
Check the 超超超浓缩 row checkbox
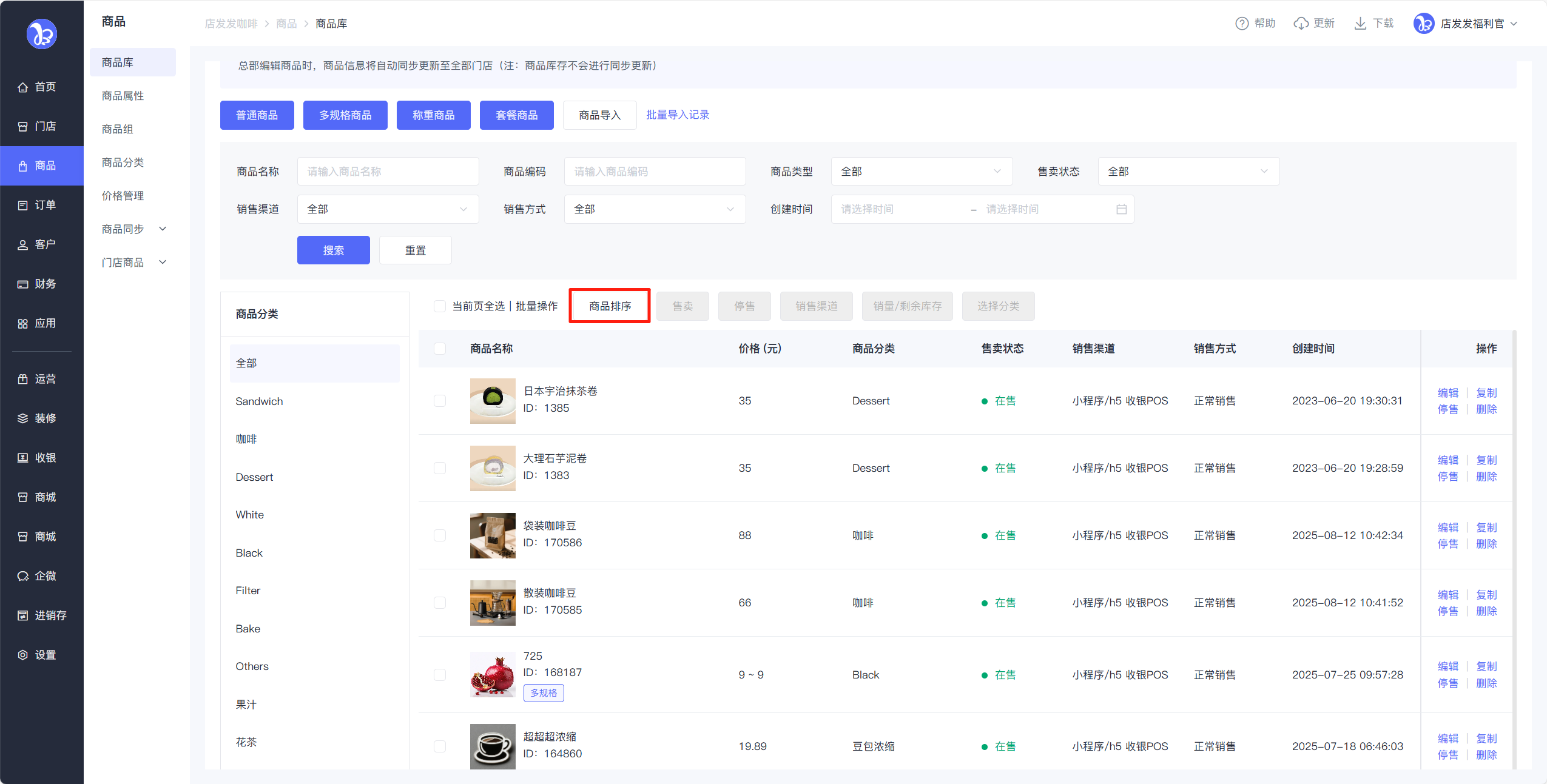[440, 746]
